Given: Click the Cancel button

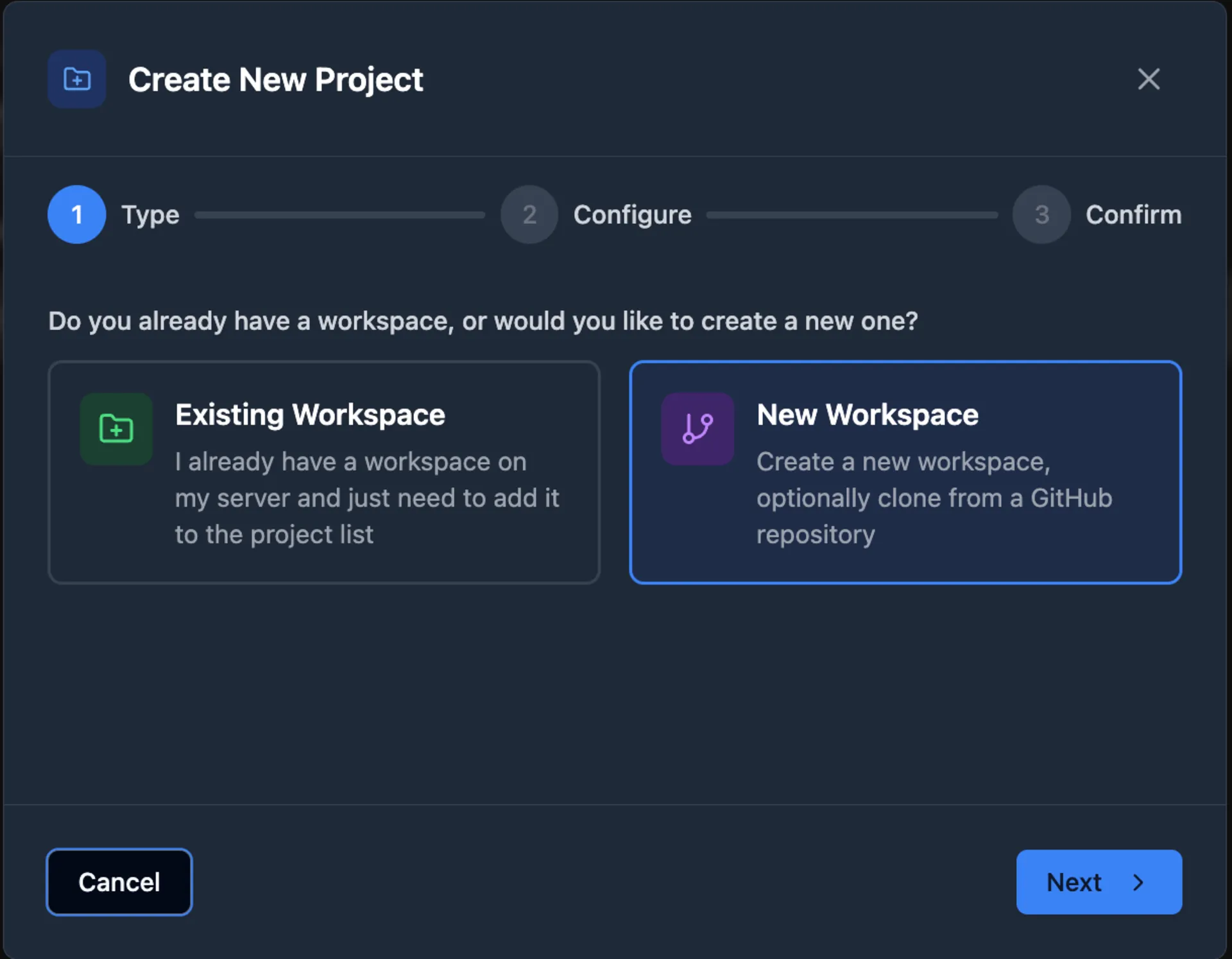Looking at the screenshot, I should (x=119, y=882).
